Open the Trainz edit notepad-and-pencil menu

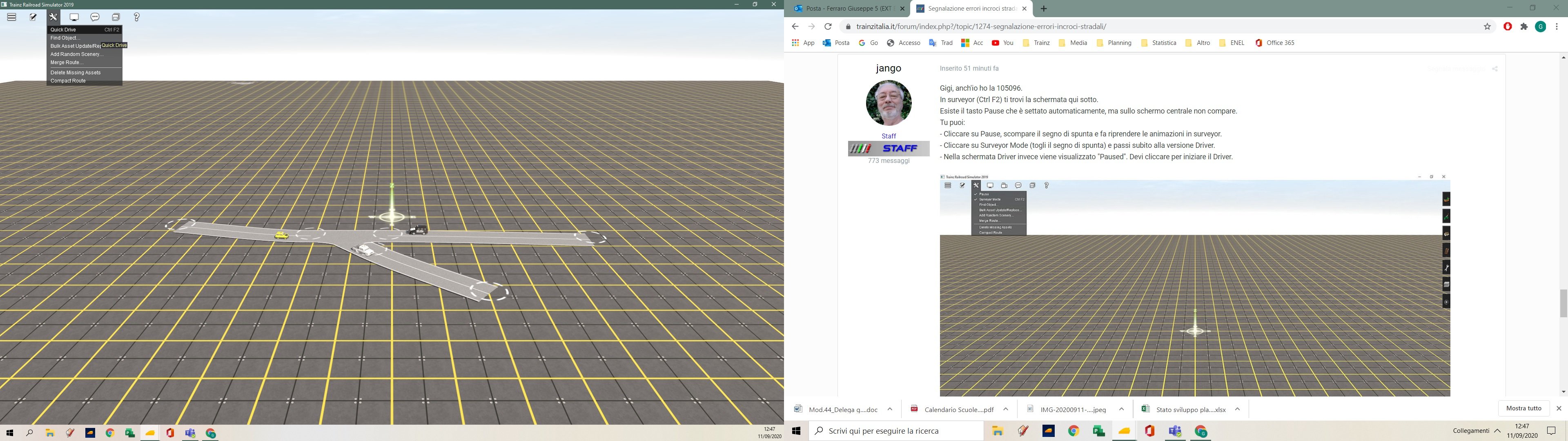click(x=33, y=17)
